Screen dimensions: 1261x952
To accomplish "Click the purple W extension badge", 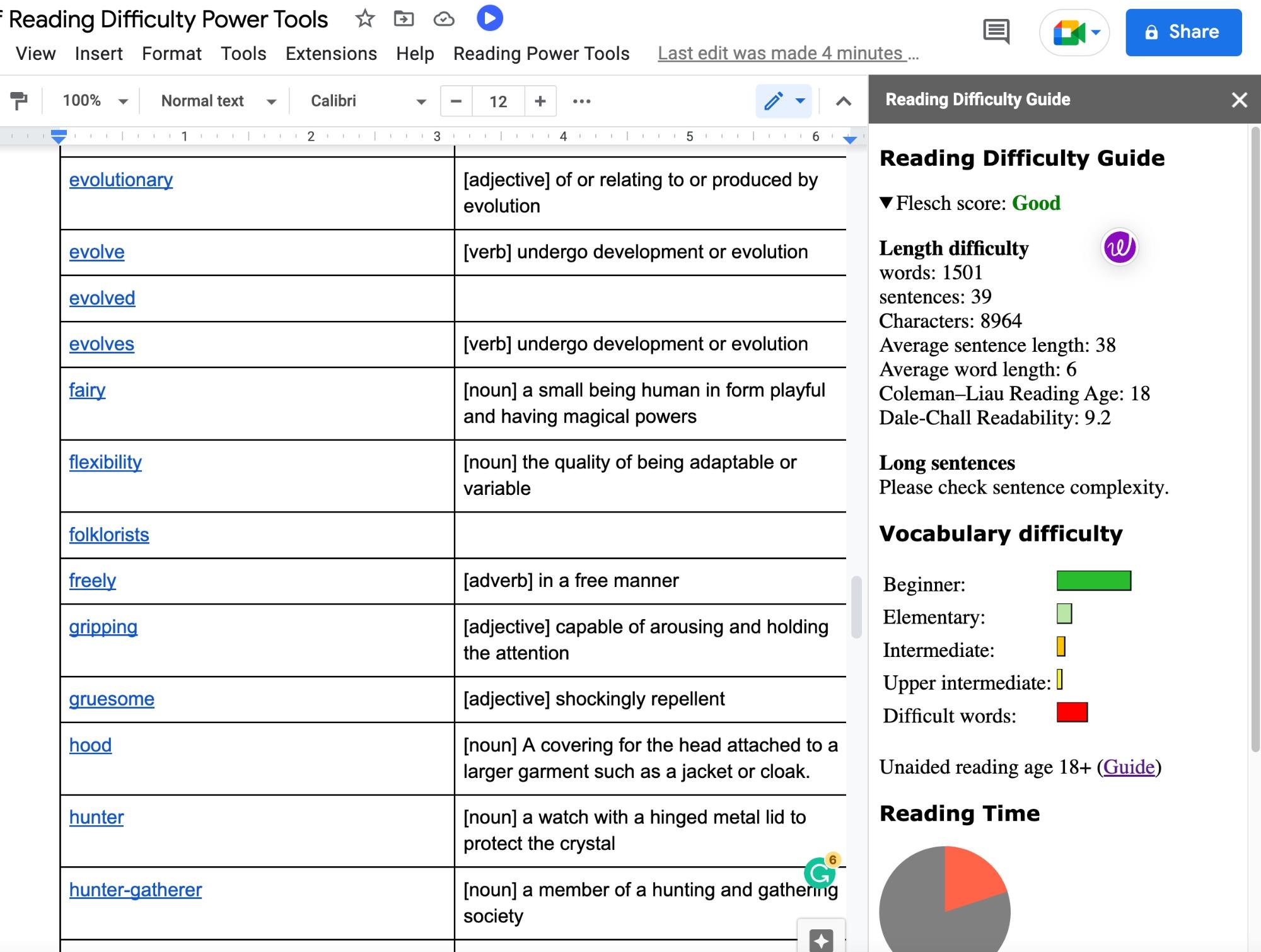I will tap(1119, 247).
